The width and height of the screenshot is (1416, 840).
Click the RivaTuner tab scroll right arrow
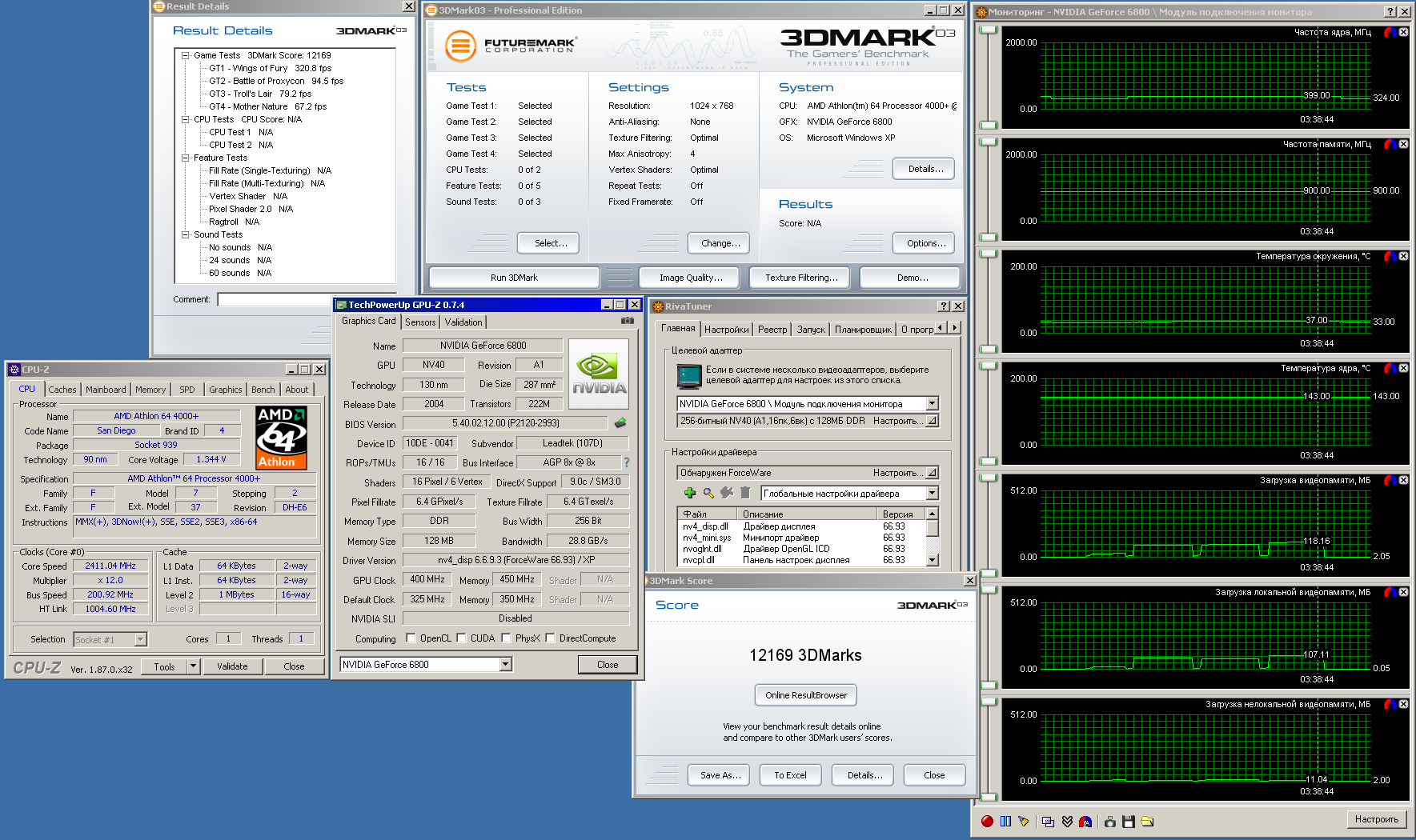954,328
